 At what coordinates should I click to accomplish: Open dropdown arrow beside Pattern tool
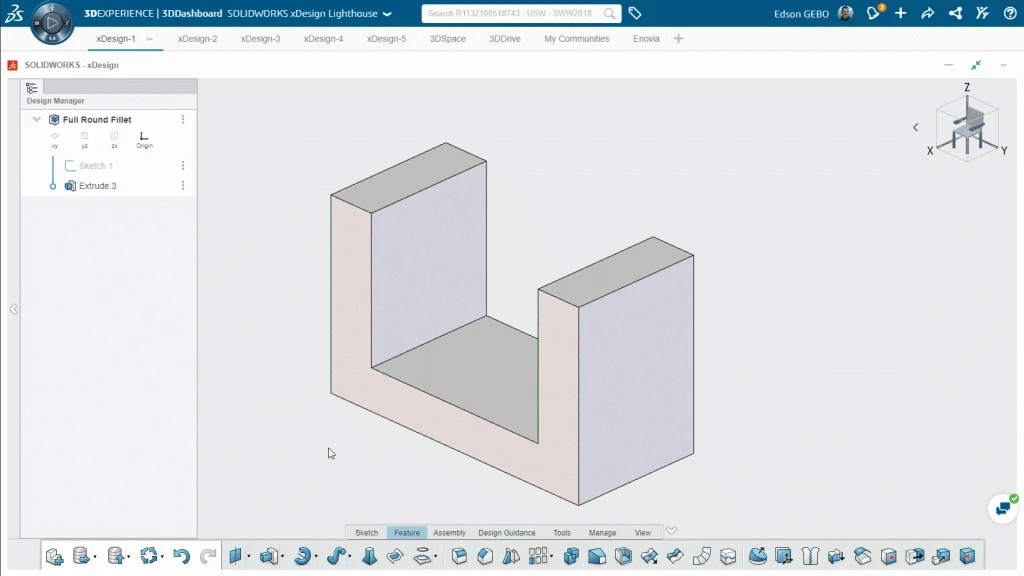click(552, 556)
